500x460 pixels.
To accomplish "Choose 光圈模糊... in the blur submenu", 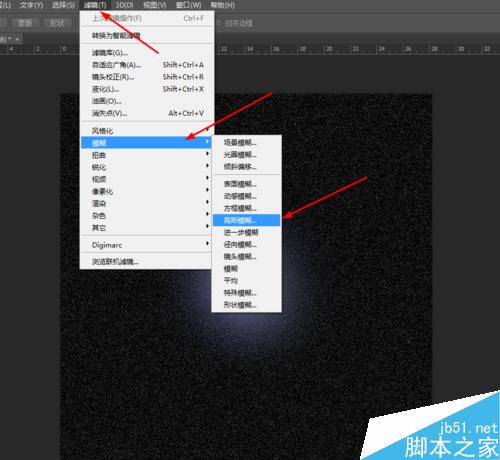I will 247,155.
